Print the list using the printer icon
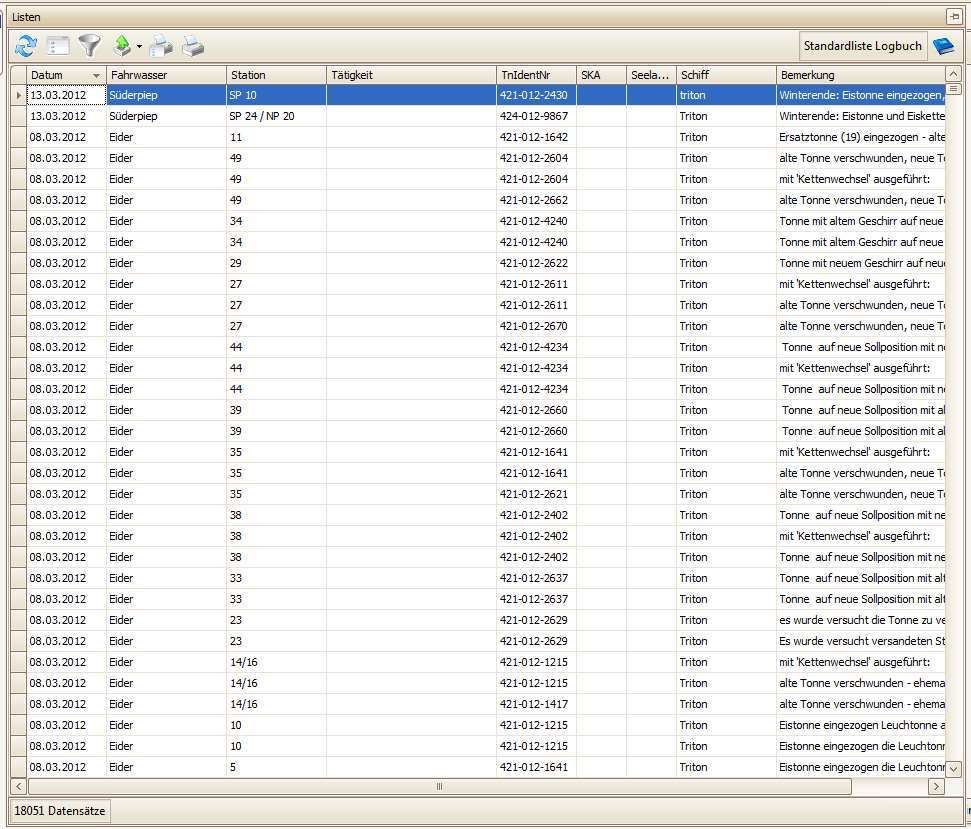 point(193,46)
